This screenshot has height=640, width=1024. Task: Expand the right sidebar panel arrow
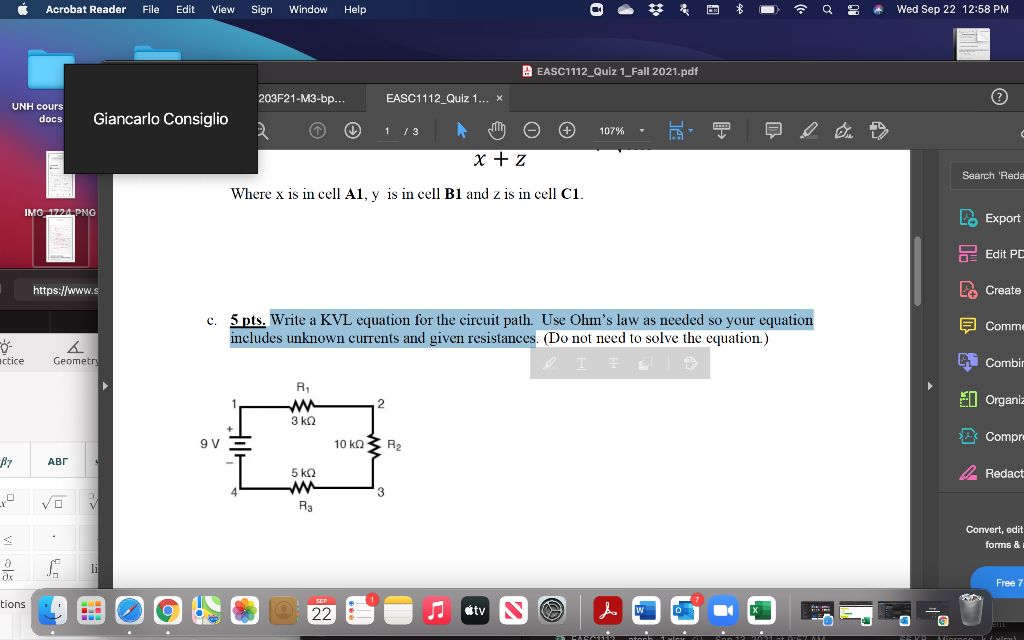pyautogui.click(x=929, y=385)
